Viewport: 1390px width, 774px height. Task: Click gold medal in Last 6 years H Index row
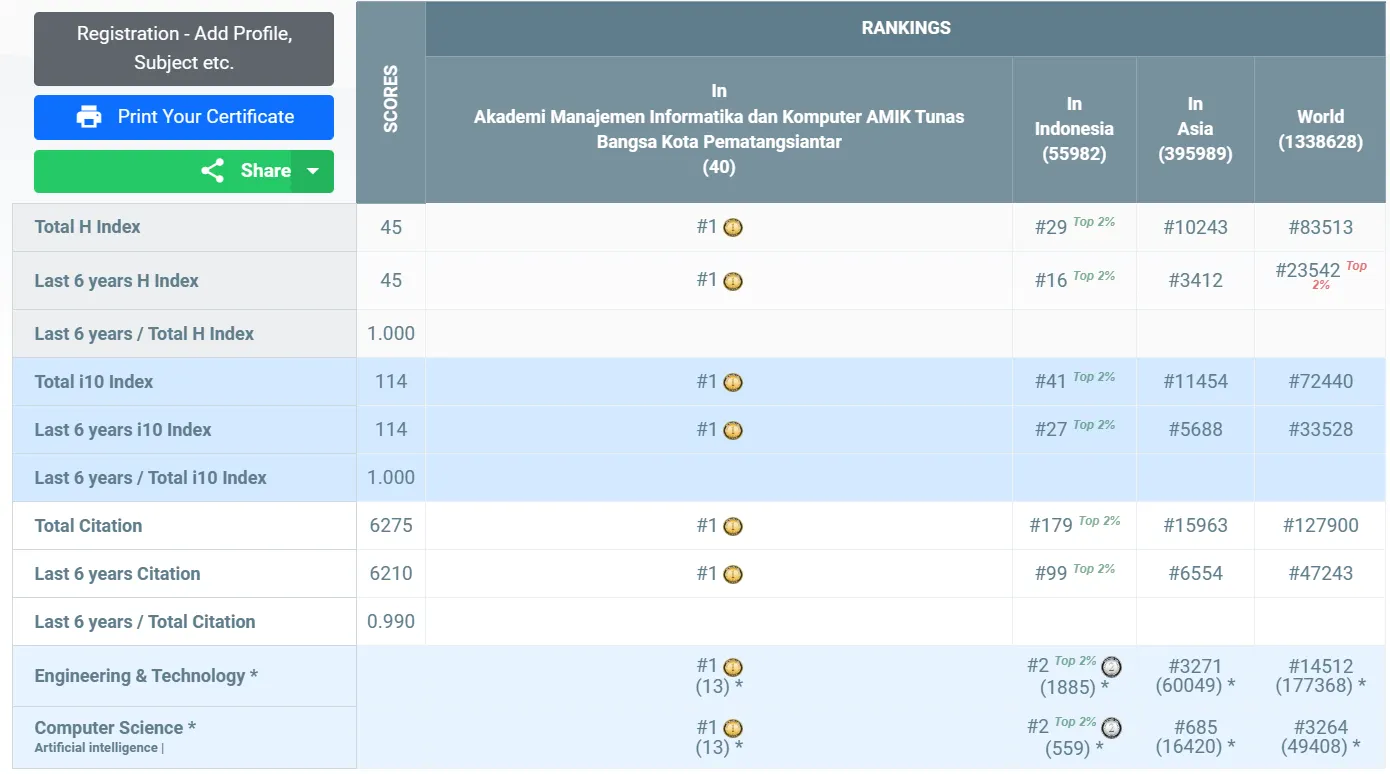click(733, 282)
